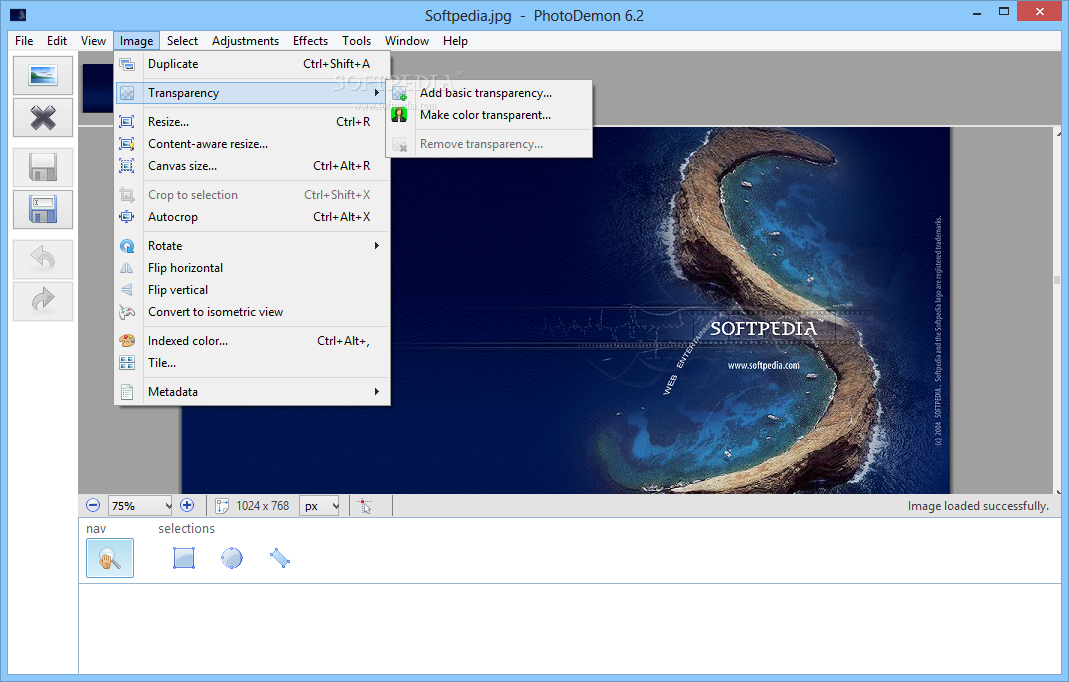Click the mouse coordinates icon in status bar
Image resolution: width=1069 pixels, height=682 pixels.
[365, 506]
